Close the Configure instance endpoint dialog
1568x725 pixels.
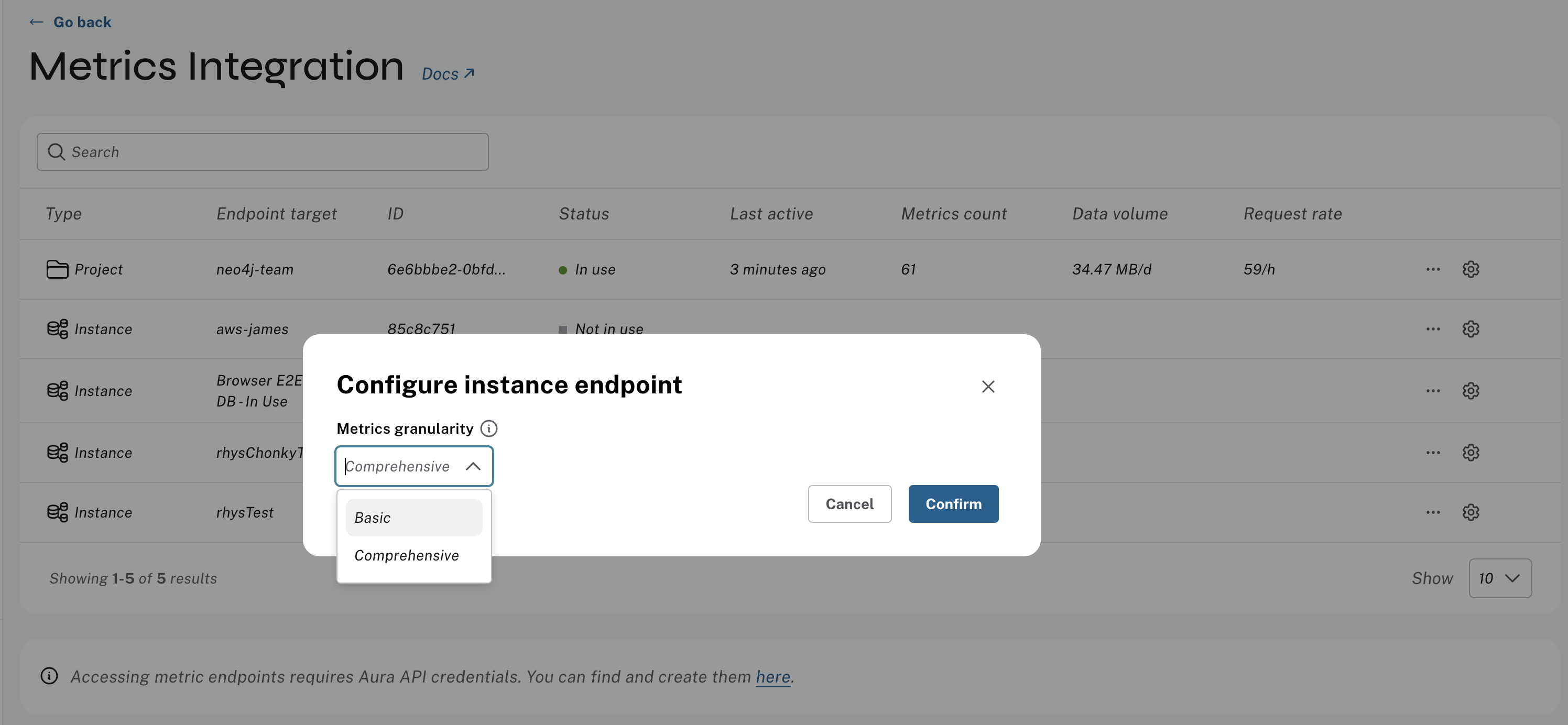point(988,387)
